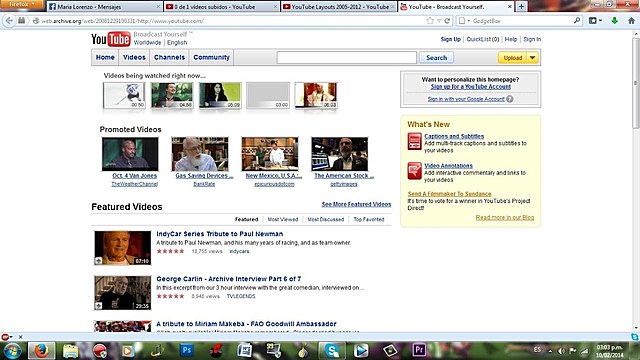Click the Sign Up link
Screen dimensions: 640x360
tap(451, 39)
